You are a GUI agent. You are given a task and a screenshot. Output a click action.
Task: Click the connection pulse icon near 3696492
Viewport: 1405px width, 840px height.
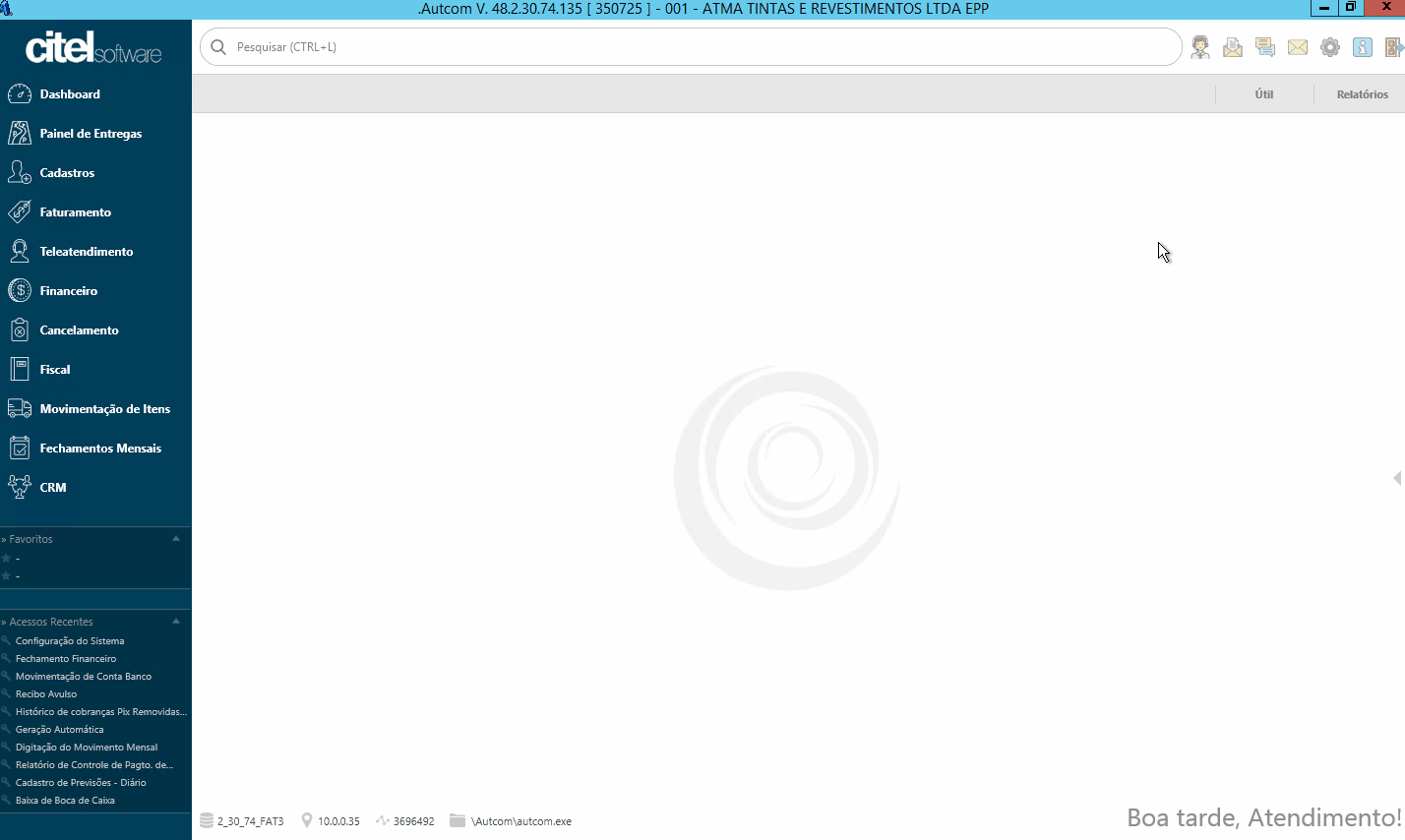coord(383,820)
